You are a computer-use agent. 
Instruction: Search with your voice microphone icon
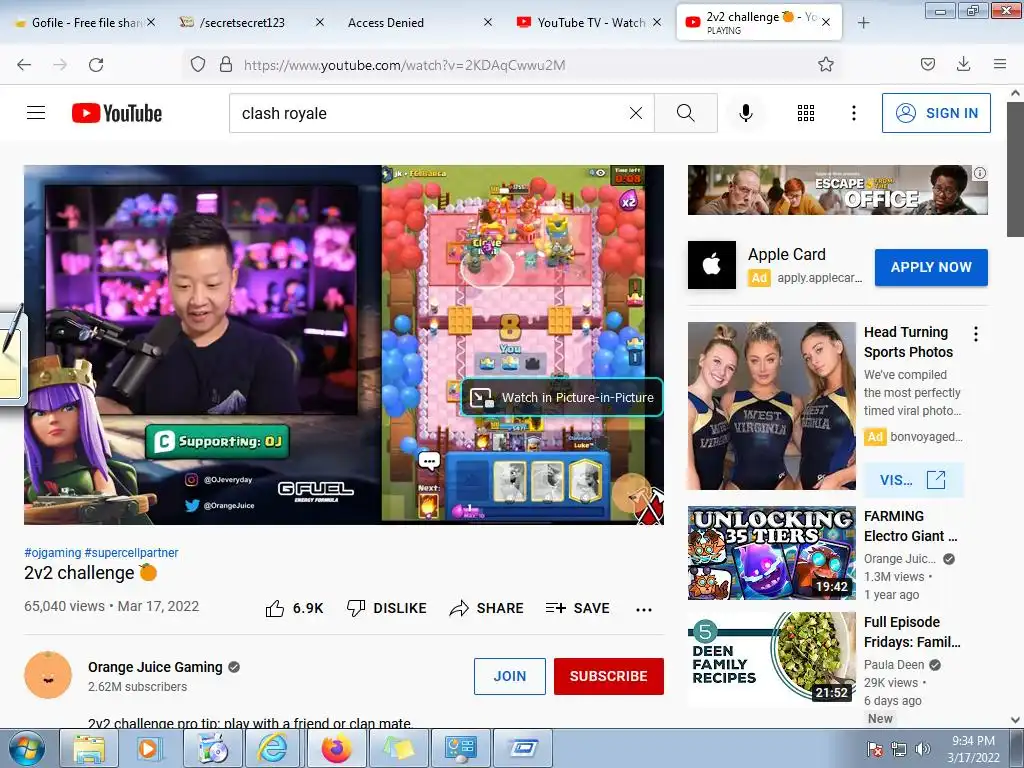tap(746, 113)
